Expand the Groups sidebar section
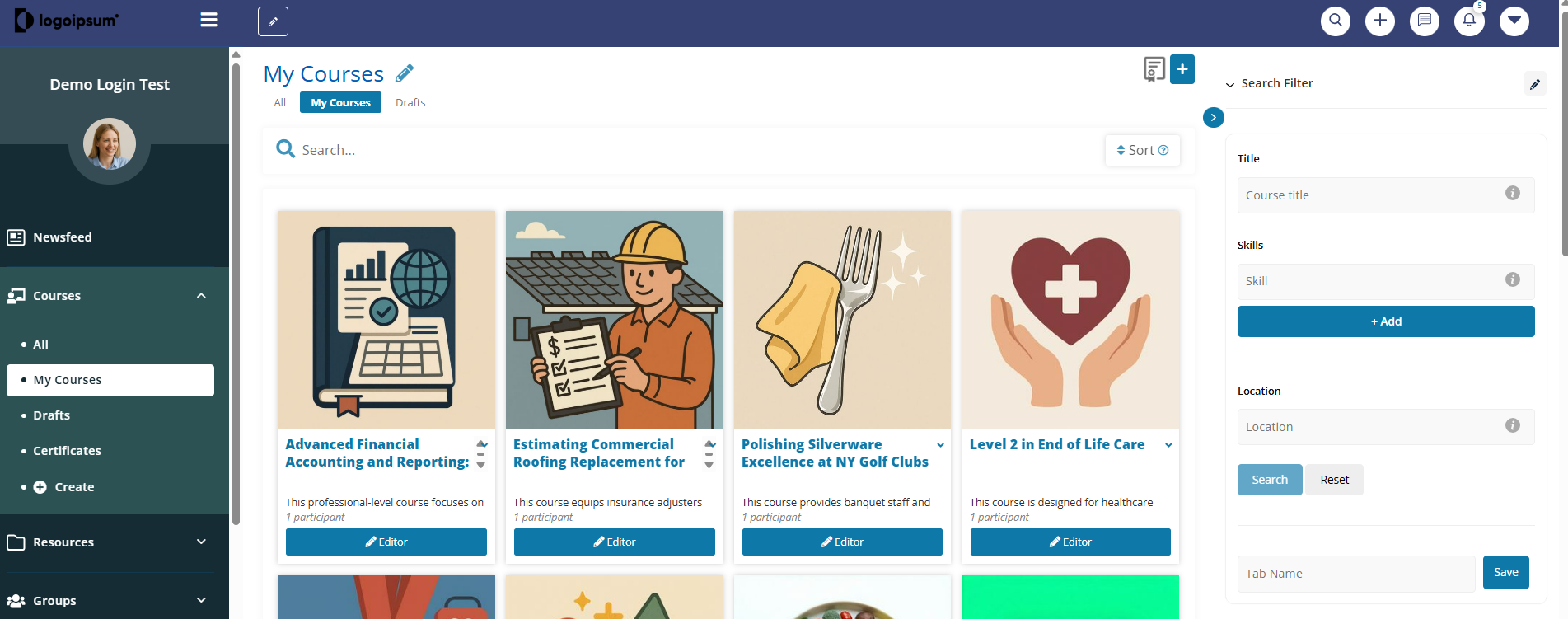Viewport: 1568px width, 619px height. point(201,600)
